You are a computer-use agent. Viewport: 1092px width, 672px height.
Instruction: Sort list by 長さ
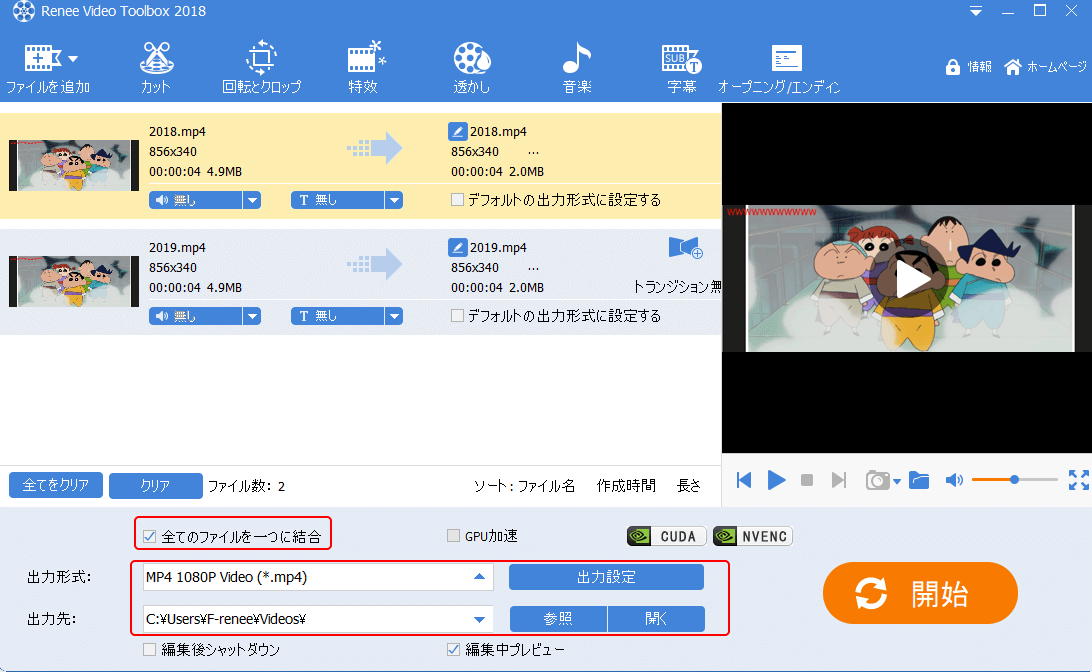click(x=689, y=485)
